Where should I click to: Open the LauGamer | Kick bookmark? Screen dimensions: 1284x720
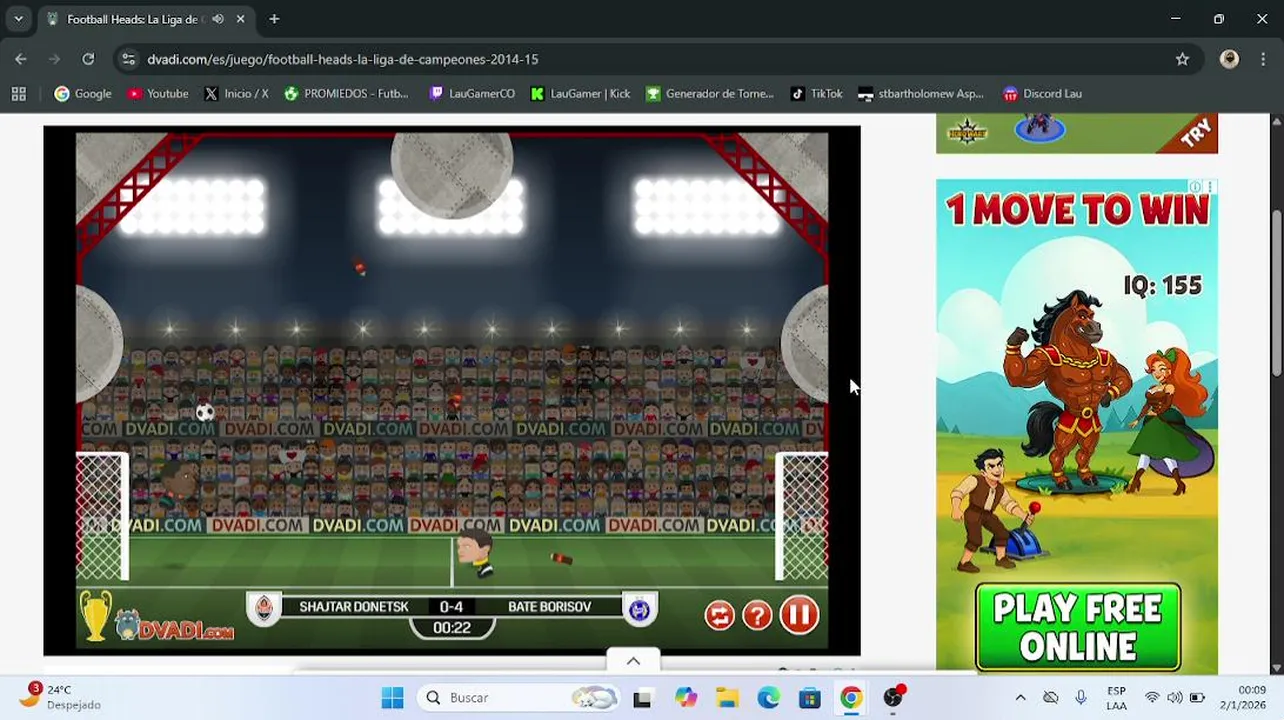coord(581,93)
